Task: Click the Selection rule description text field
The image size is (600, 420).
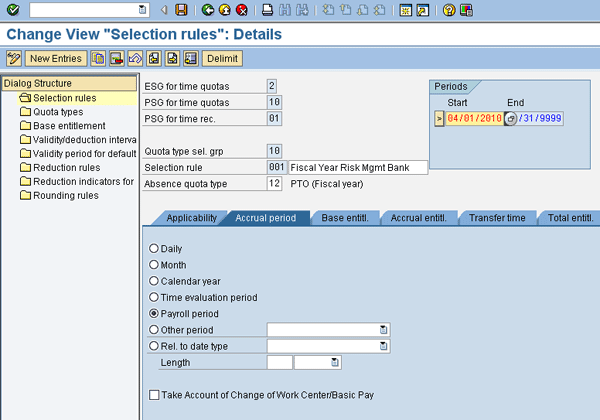Action: pos(357,167)
